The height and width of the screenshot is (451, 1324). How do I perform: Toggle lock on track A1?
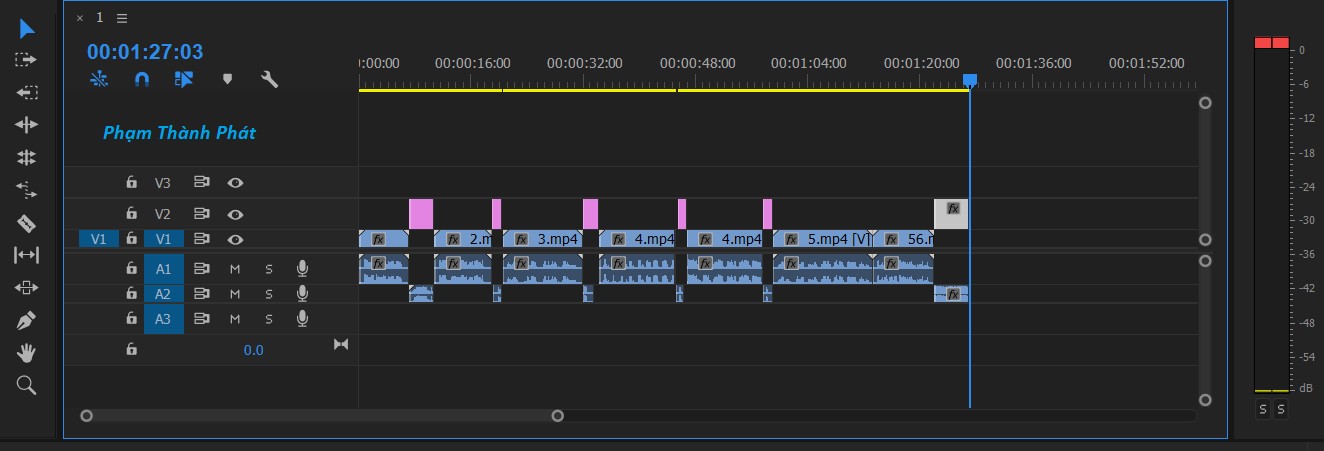click(131, 268)
